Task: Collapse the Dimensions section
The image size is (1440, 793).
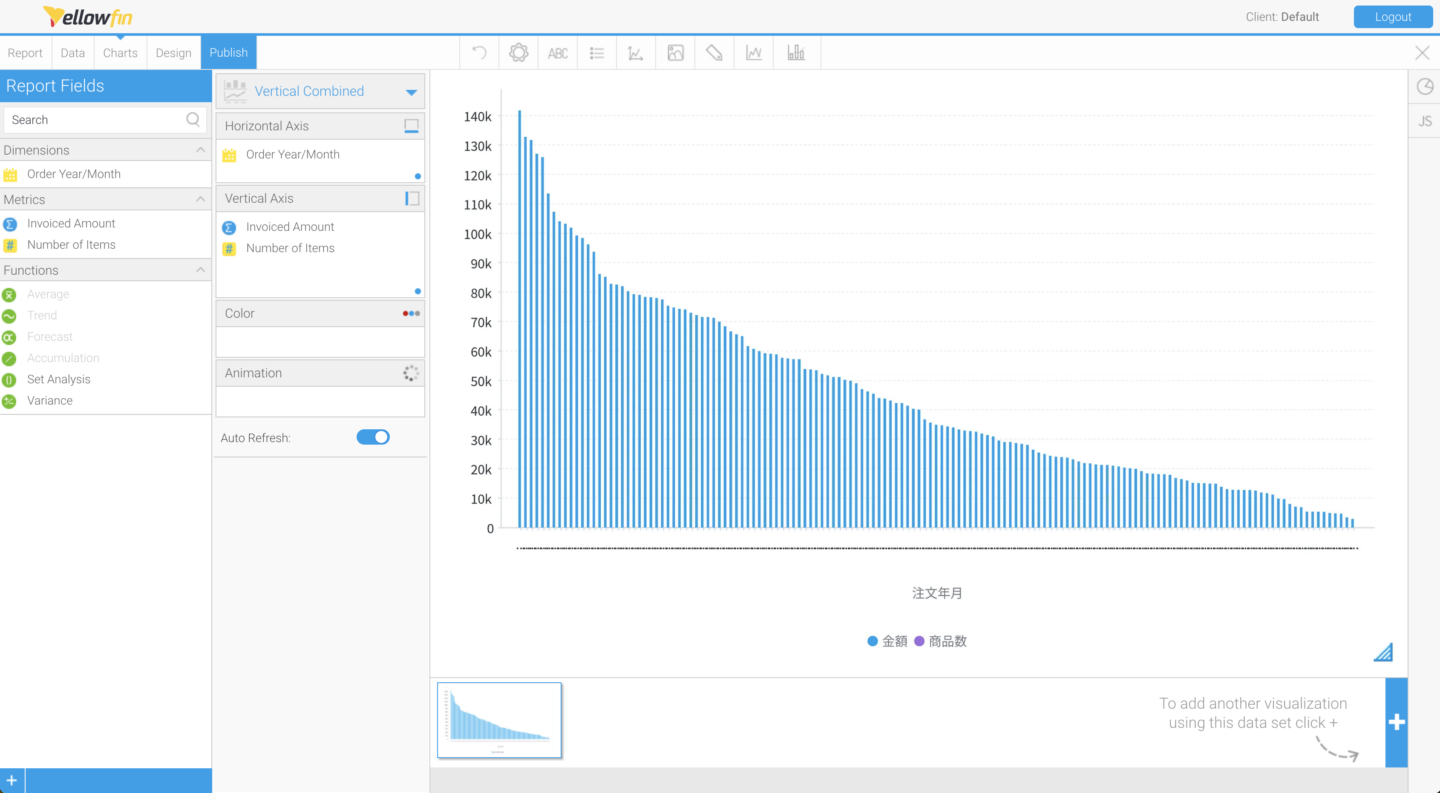Action: (x=198, y=149)
